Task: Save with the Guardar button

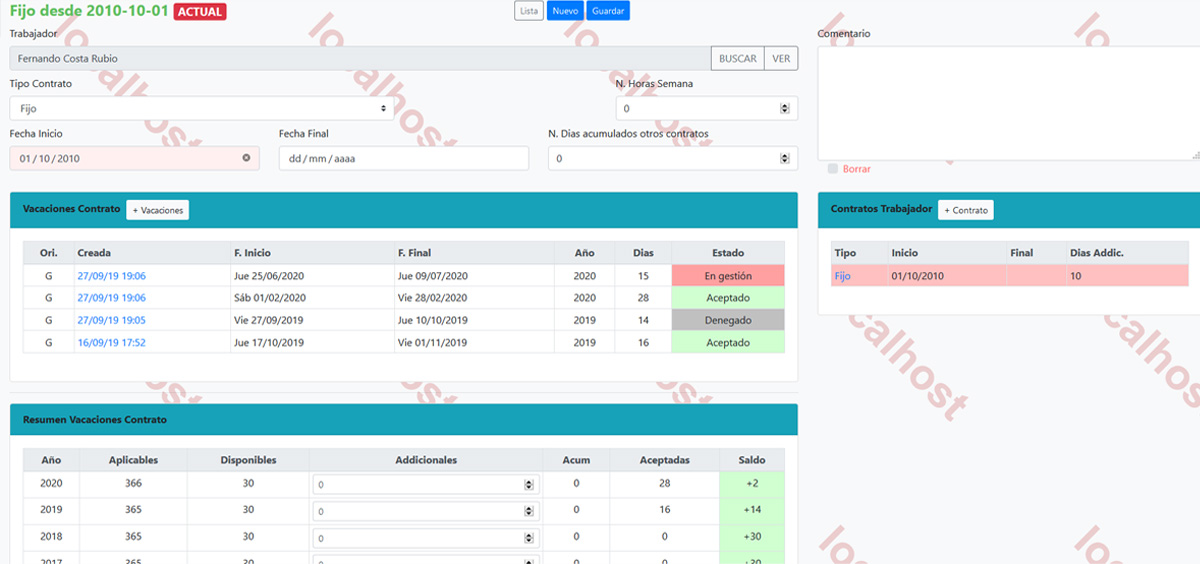Action: click(608, 11)
